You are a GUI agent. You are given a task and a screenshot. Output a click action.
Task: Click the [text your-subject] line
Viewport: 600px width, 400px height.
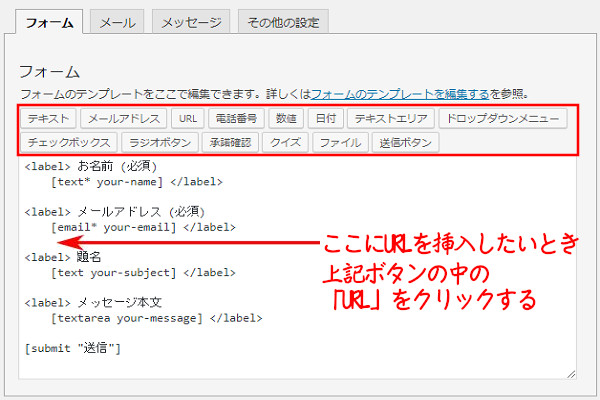click(x=143, y=273)
